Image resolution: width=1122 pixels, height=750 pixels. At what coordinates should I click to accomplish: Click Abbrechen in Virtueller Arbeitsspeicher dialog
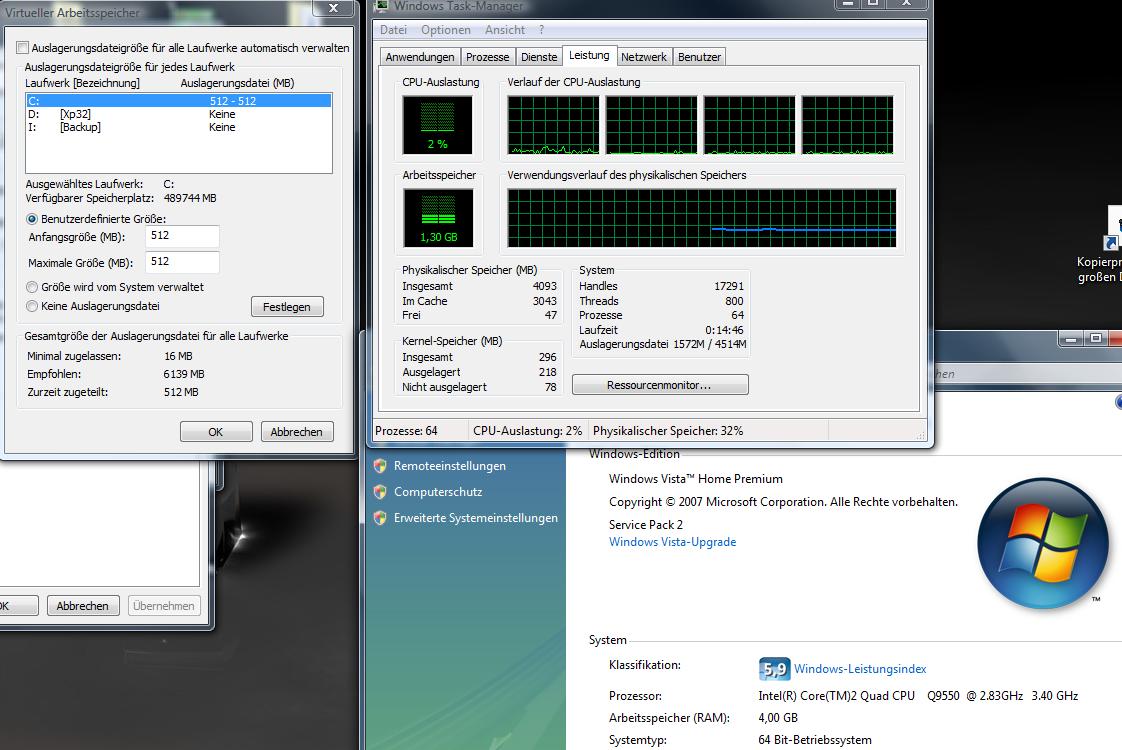[x=297, y=432]
